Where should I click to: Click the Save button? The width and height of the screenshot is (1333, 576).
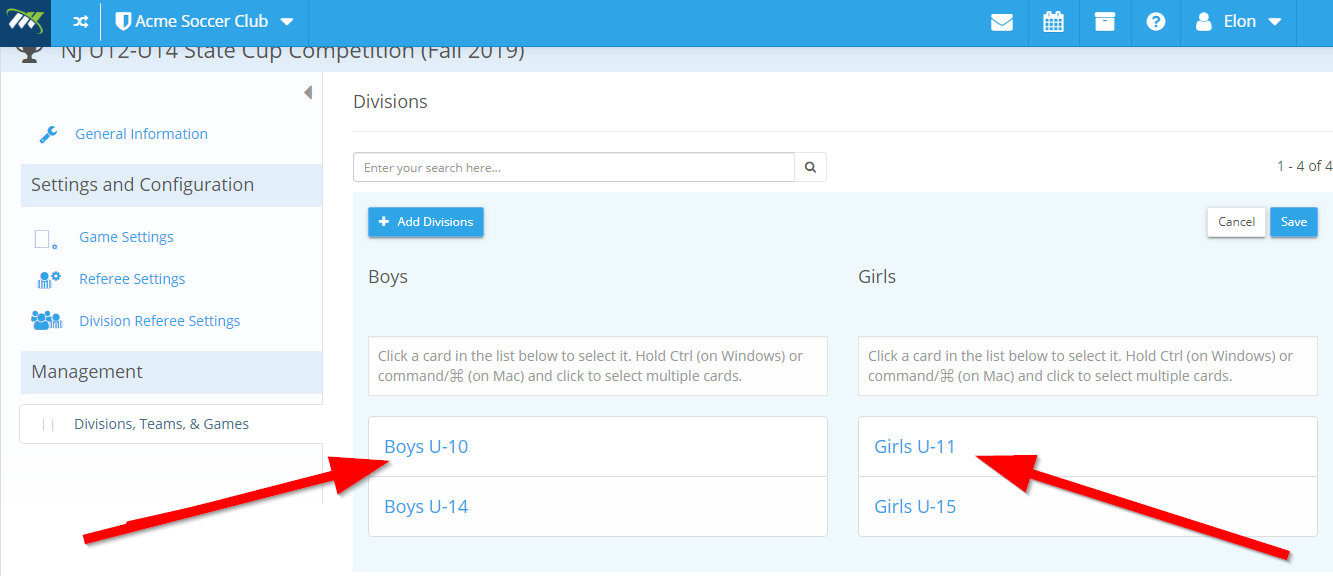[1294, 222]
